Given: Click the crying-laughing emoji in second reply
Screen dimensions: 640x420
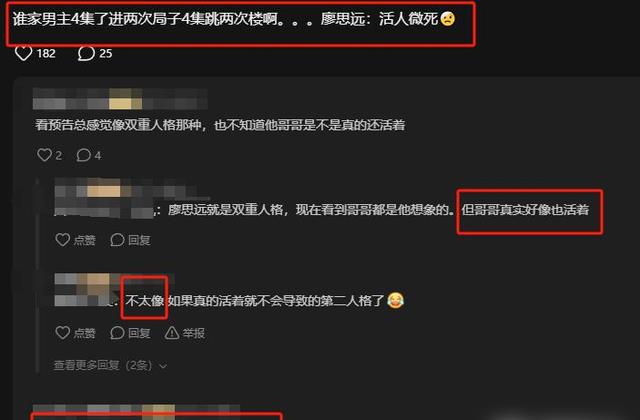Looking at the screenshot, I should (x=395, y=301).
